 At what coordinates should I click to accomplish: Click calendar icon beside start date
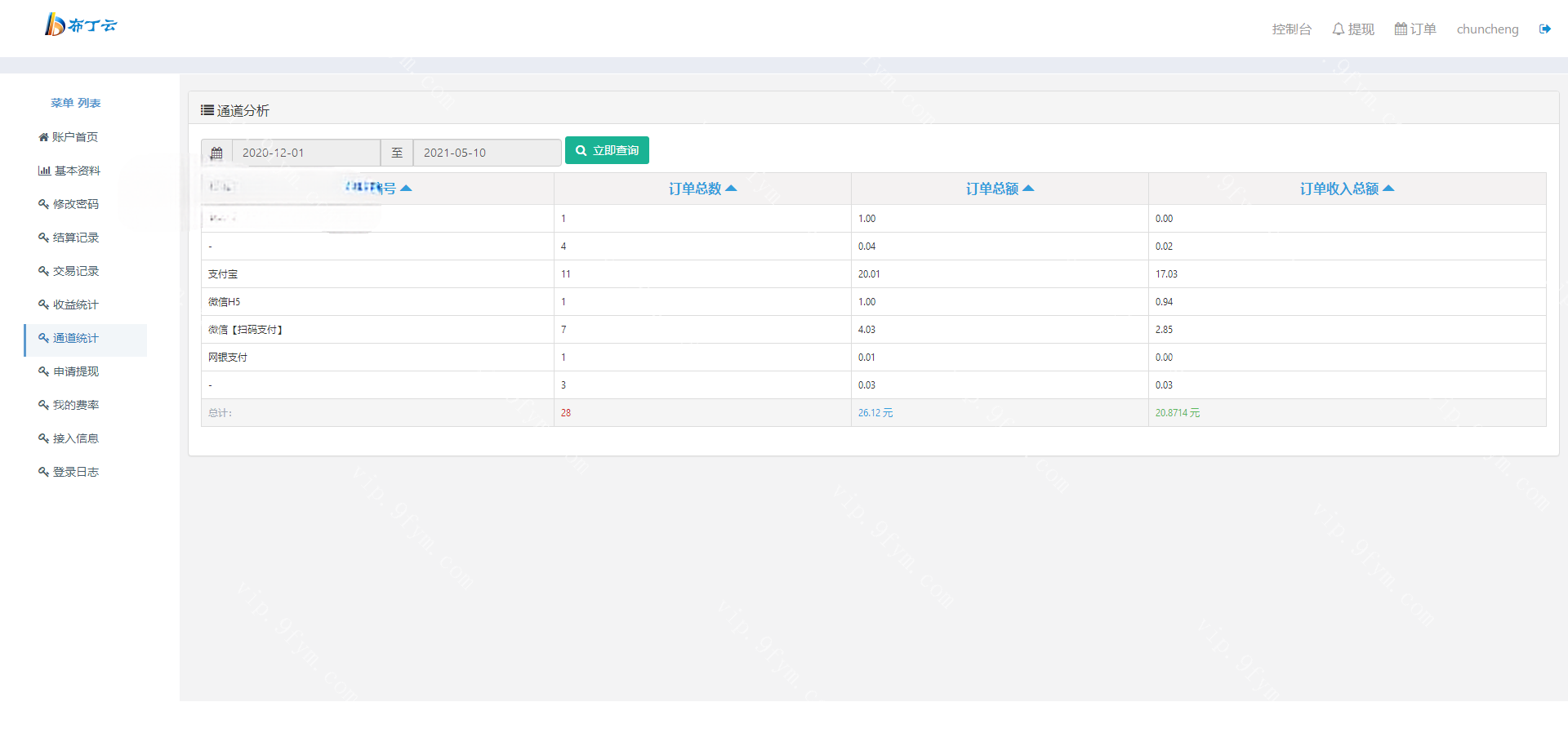pyautogui.click(x=216, y=153)
